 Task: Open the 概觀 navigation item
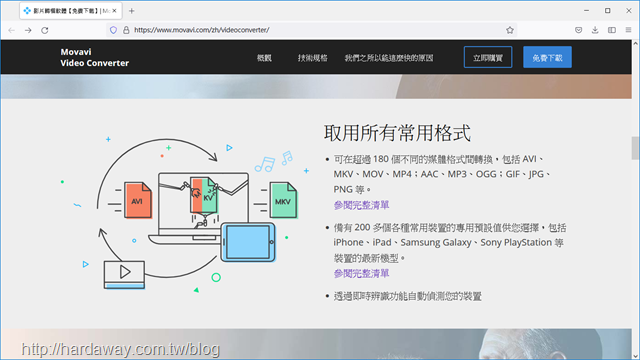coord(264,58)
